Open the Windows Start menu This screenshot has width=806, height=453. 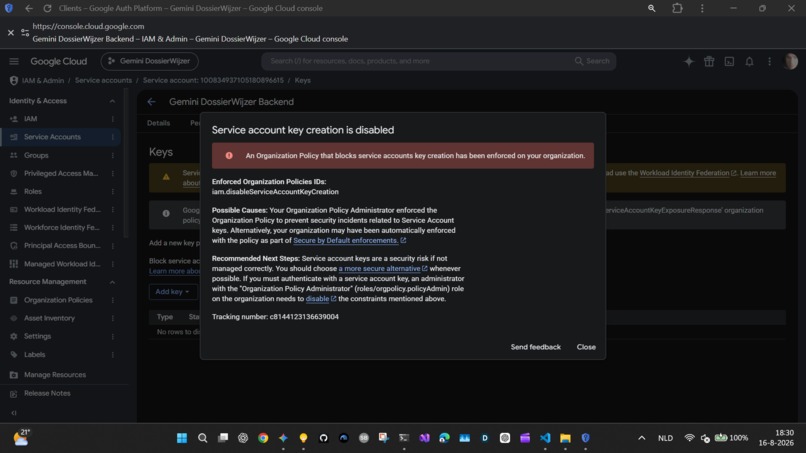(182, 438)
